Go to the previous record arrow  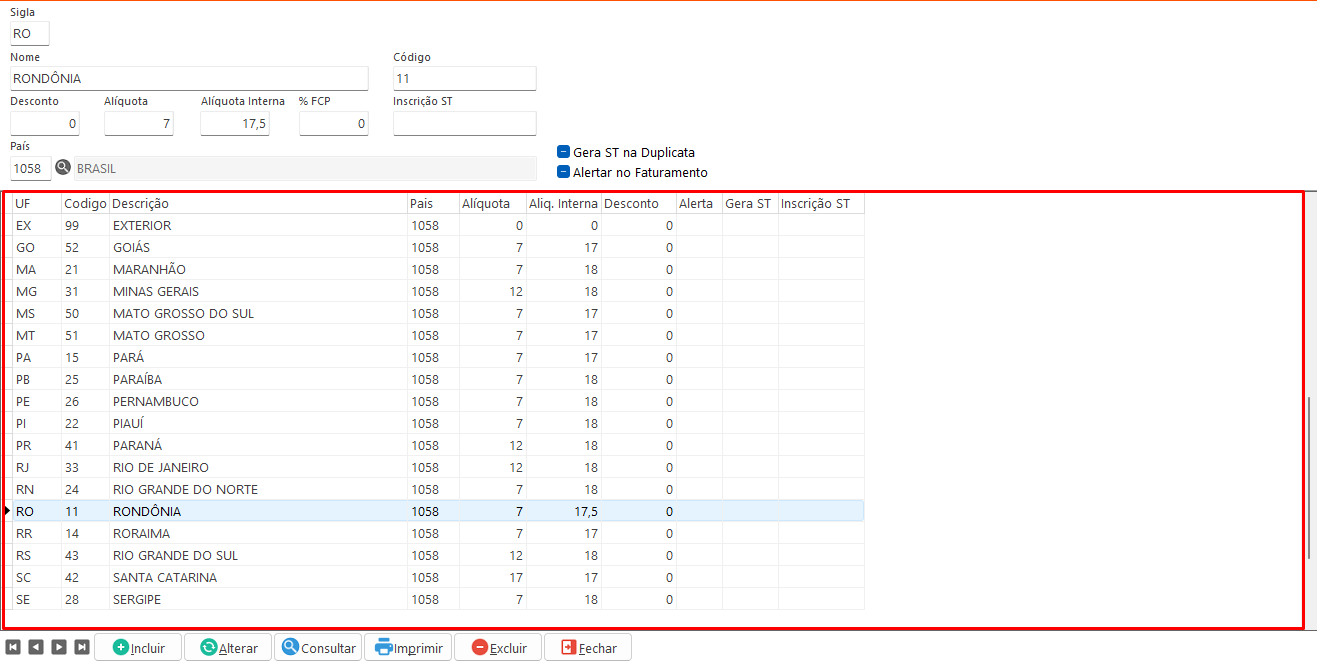[x=36, y=647]
